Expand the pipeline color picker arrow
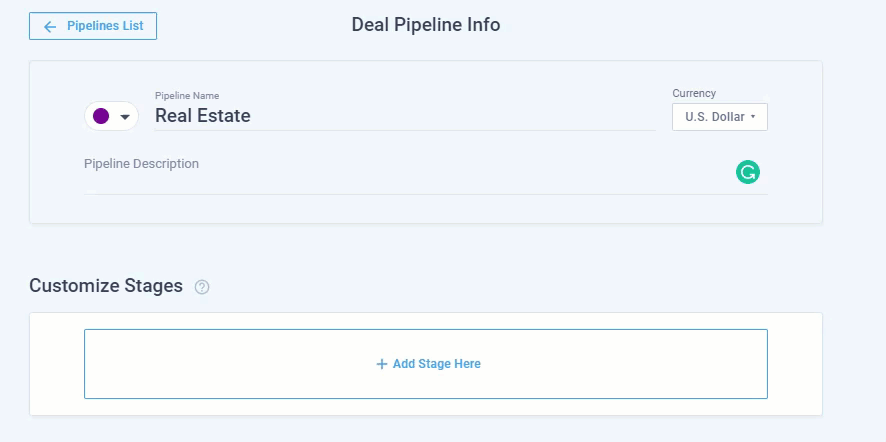The width and height of the screenshot is (886, 442). coord(125,117)
